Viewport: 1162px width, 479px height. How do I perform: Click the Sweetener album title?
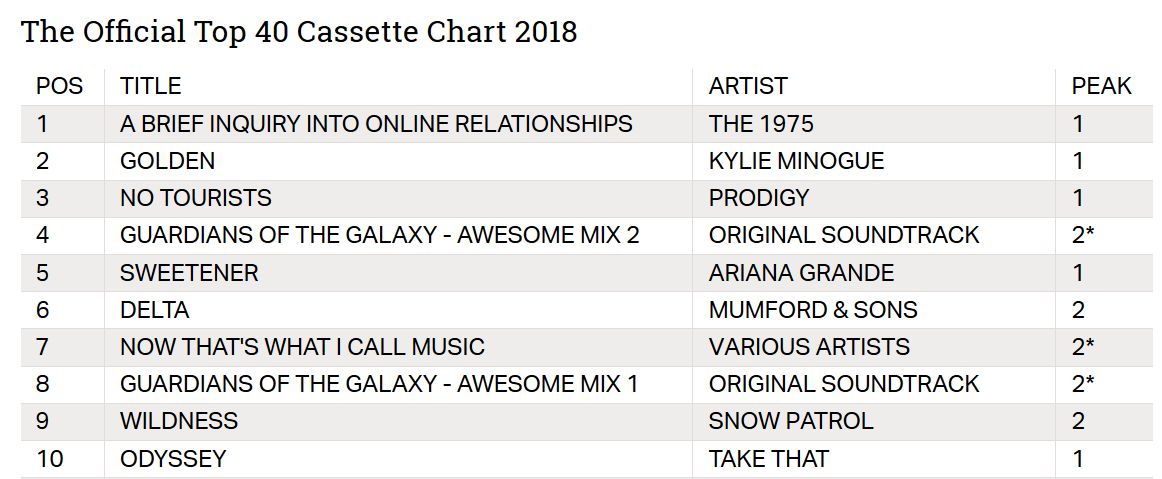click(x=189, y=273)
